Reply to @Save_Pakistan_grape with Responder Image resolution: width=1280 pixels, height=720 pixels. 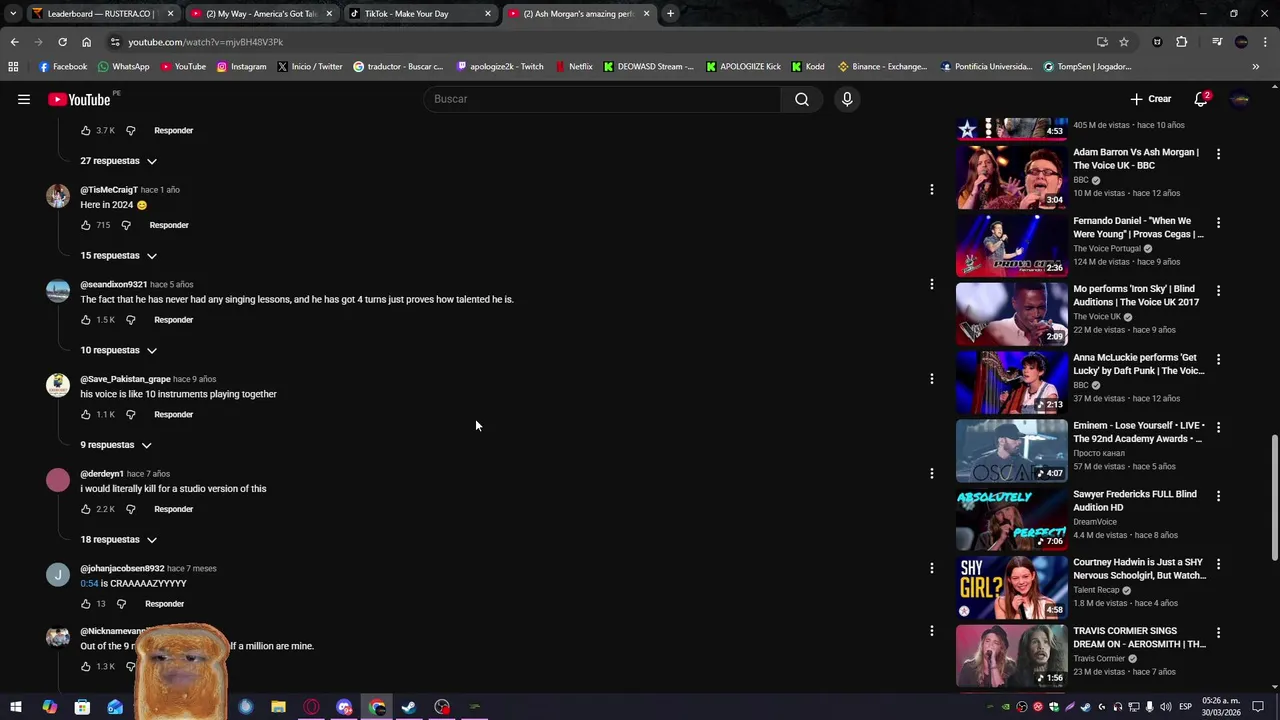tap(173, 414)
